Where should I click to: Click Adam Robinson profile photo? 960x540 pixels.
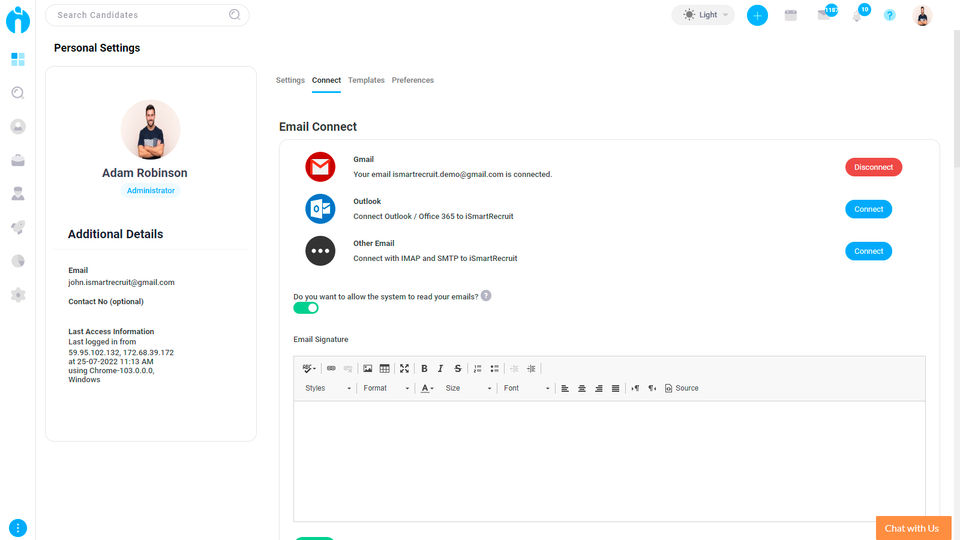151,130
